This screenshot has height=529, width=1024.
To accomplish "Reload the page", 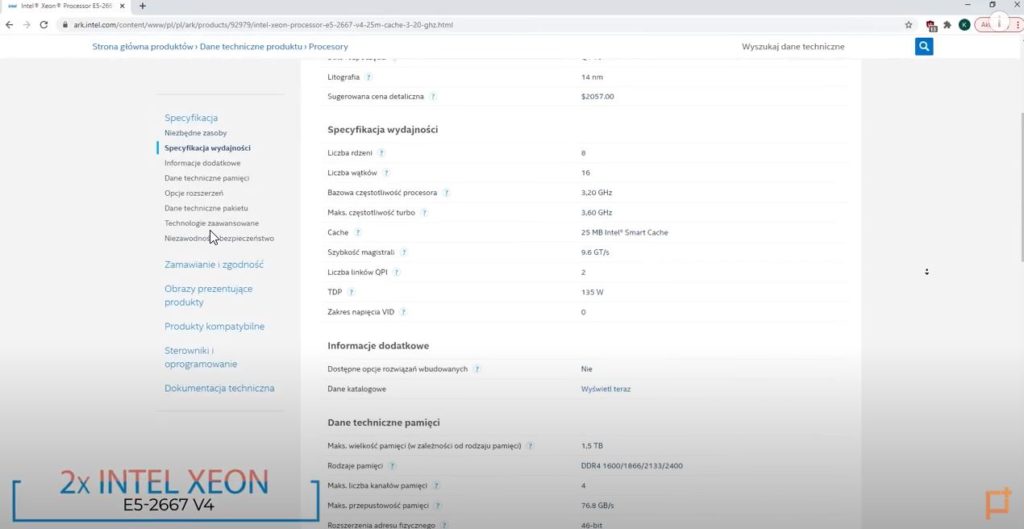I will tap(44, 25).
